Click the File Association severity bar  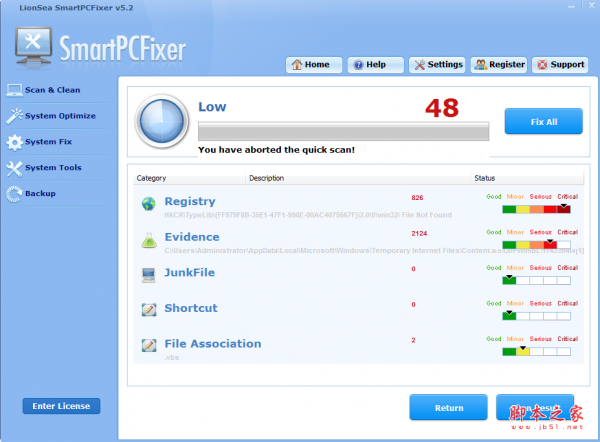(536, 351)
